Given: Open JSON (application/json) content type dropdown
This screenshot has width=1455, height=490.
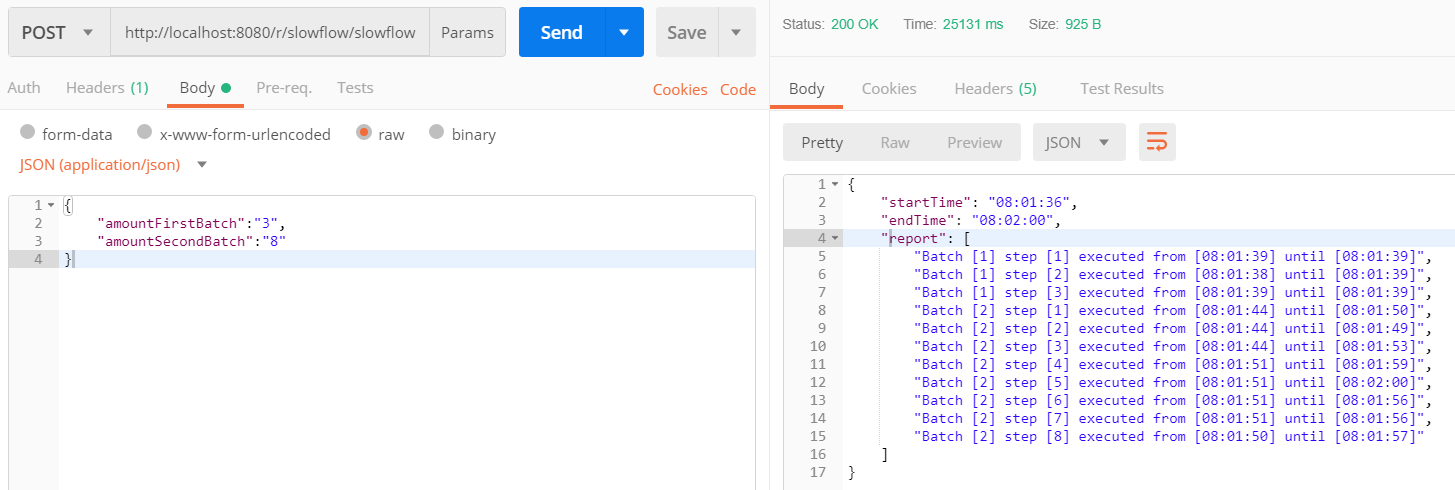Looking at the screenshot, I should 113,164.
